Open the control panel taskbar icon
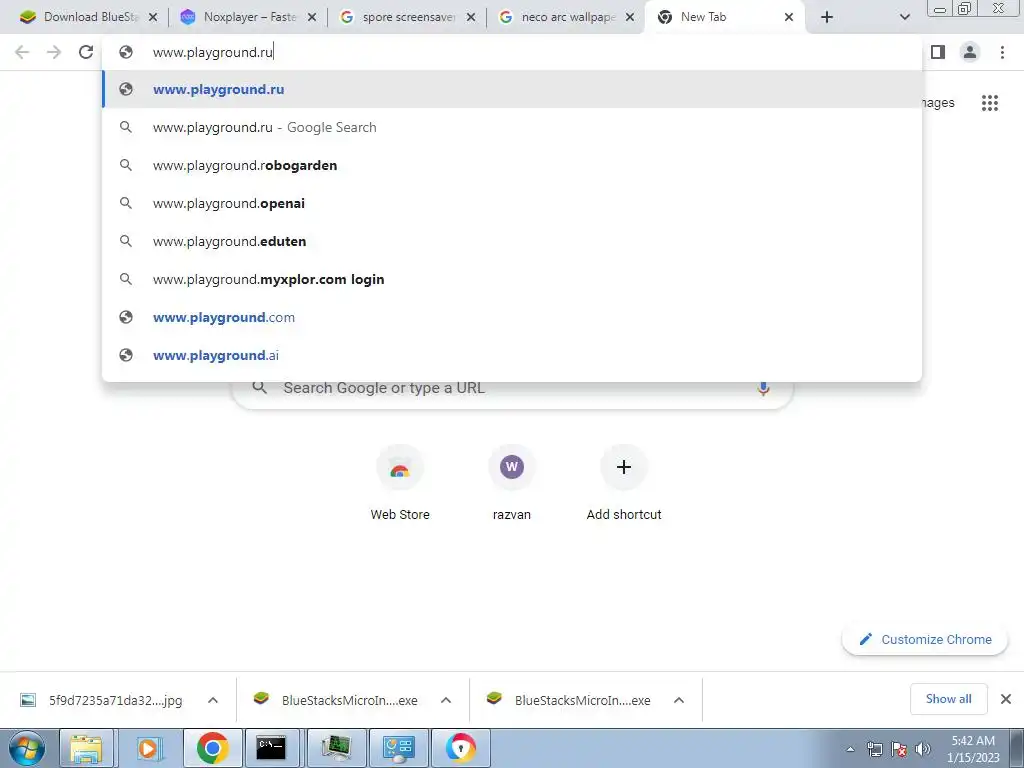This screenshot has width=1024, height=768. 398,748
